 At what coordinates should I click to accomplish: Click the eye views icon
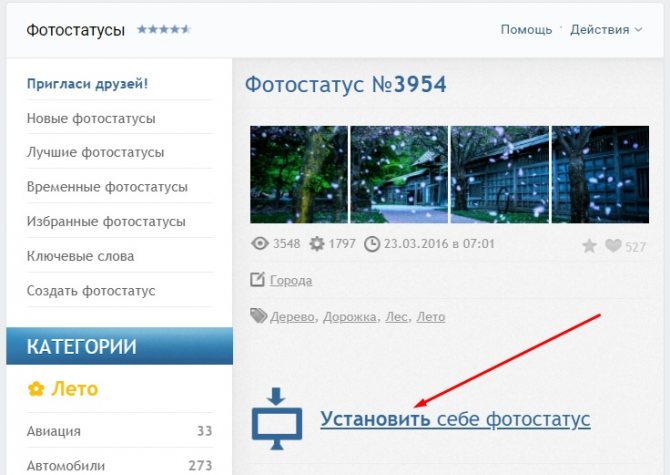click(260, 244)
